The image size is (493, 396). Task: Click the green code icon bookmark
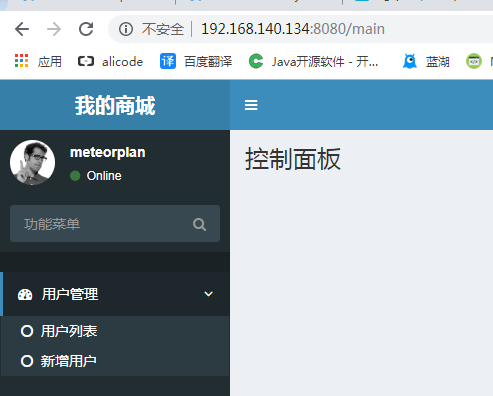pyautogui.click(x=474, y=61)
